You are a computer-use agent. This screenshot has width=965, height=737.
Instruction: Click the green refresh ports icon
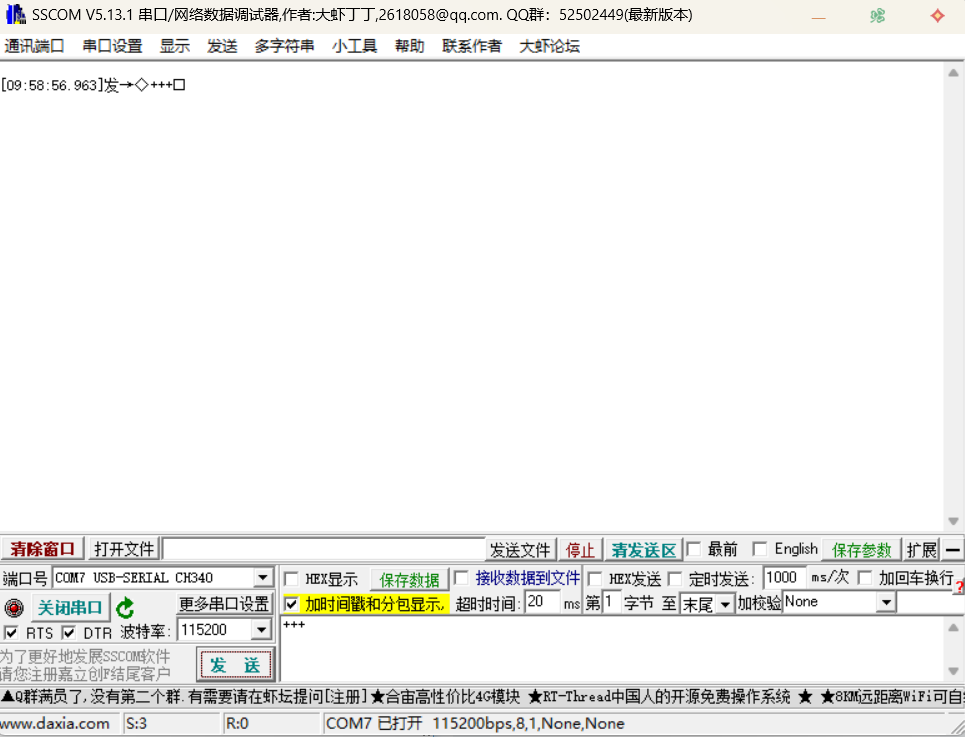[x=125, y=608]
